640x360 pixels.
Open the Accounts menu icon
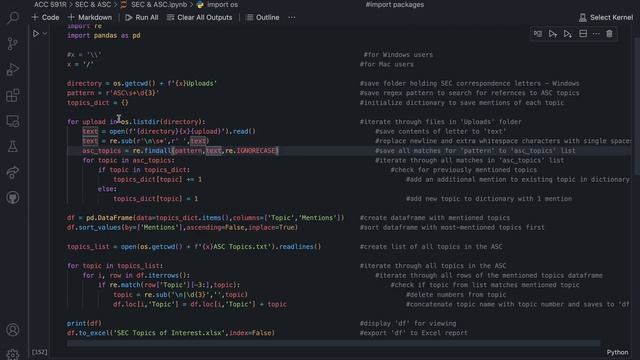coord(13,329)
